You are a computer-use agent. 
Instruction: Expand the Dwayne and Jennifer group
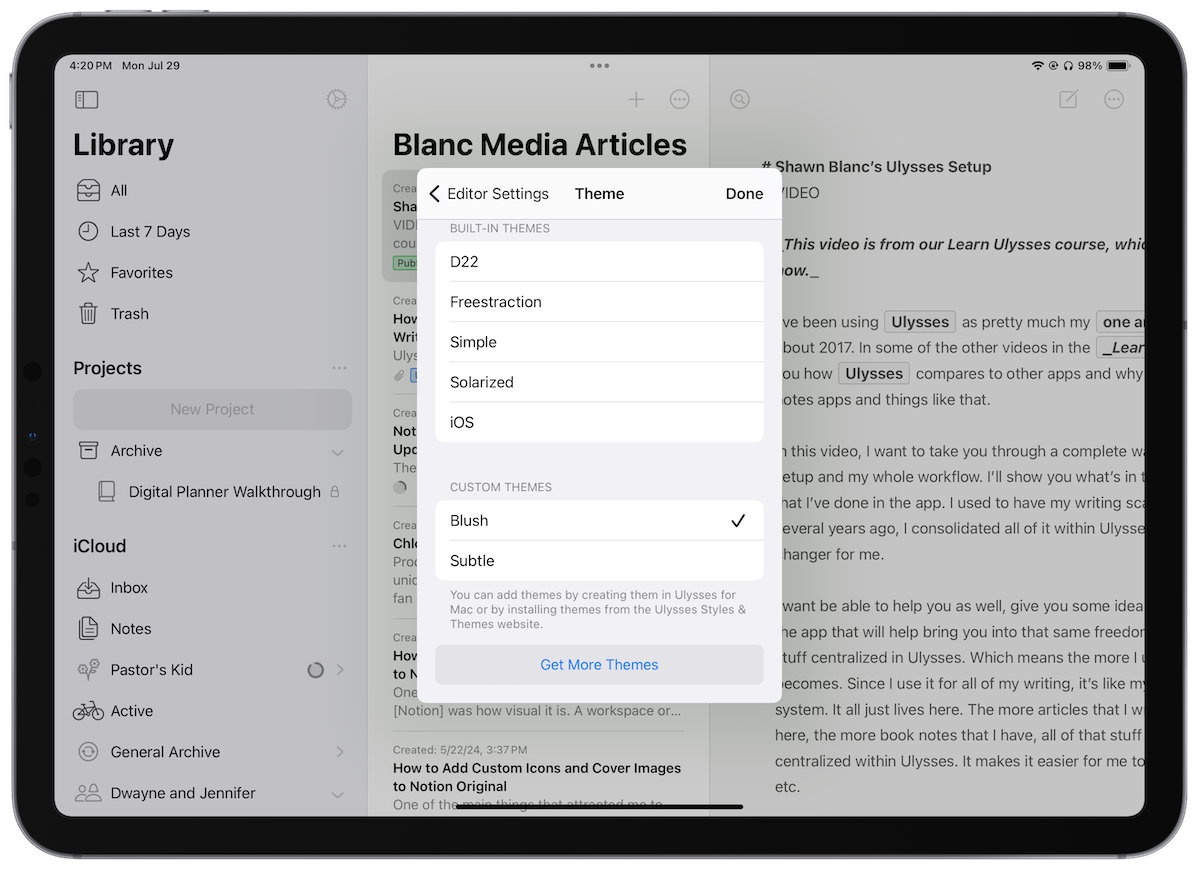tap(337, 794)
